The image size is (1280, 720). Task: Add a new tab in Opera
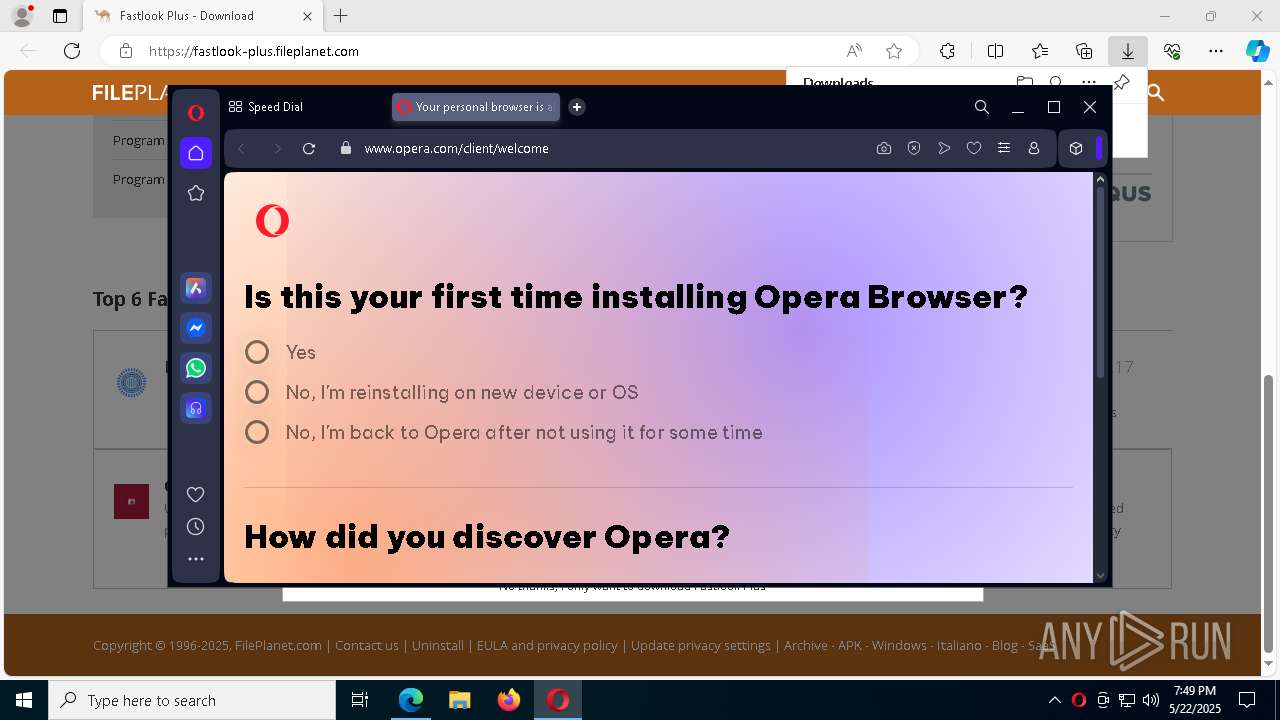[x=577, y=107]
